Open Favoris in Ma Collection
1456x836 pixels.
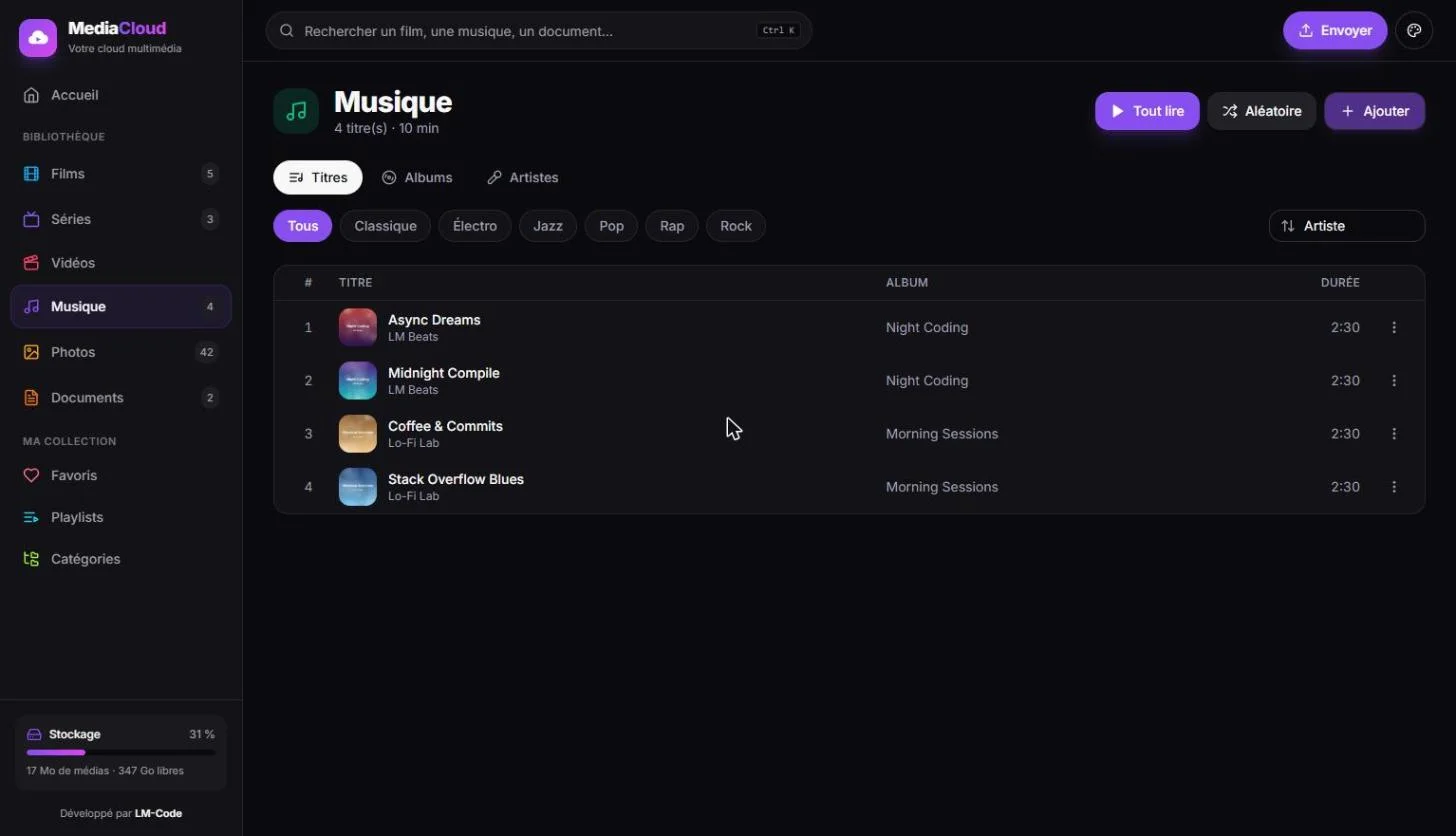[121, 476]
